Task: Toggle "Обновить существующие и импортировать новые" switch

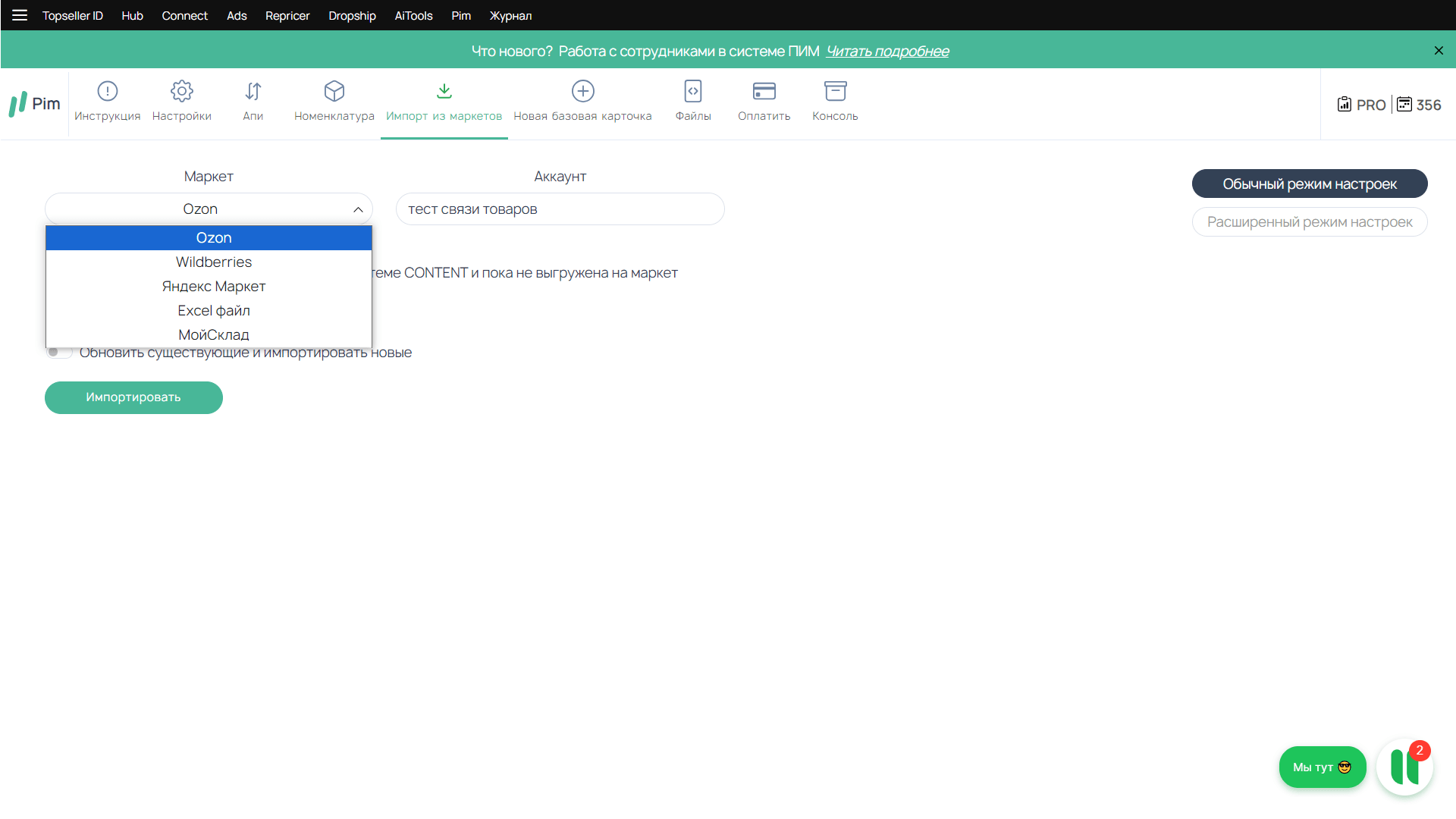Action: 59,352
